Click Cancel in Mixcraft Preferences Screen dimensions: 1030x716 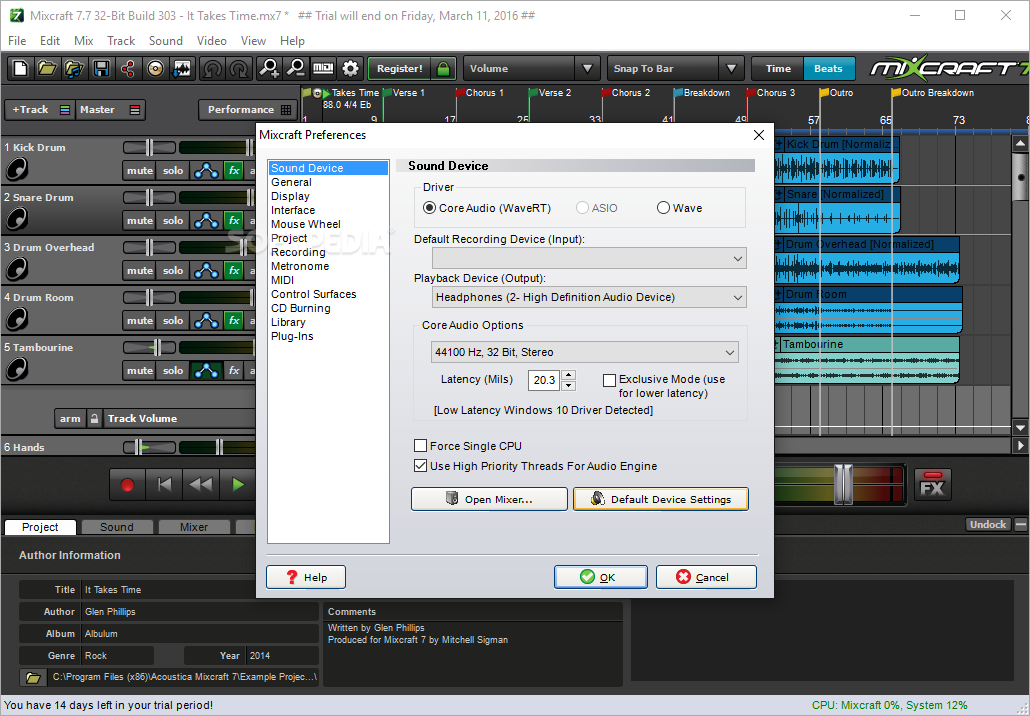(706, 577)
